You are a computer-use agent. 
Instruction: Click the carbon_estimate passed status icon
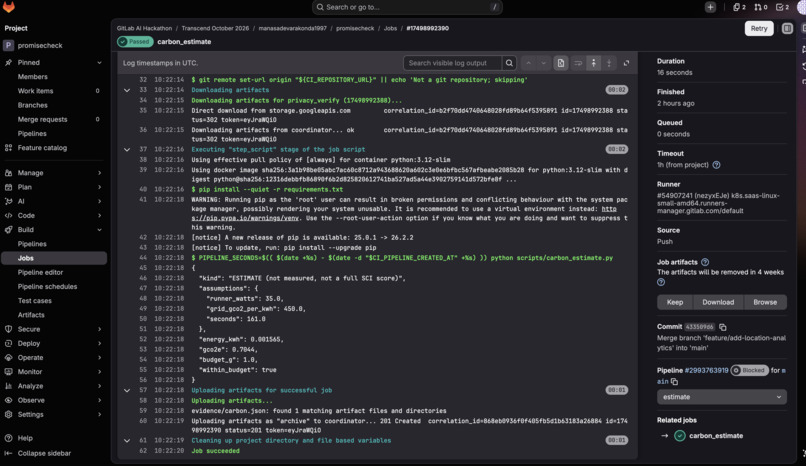pos(680,436)
